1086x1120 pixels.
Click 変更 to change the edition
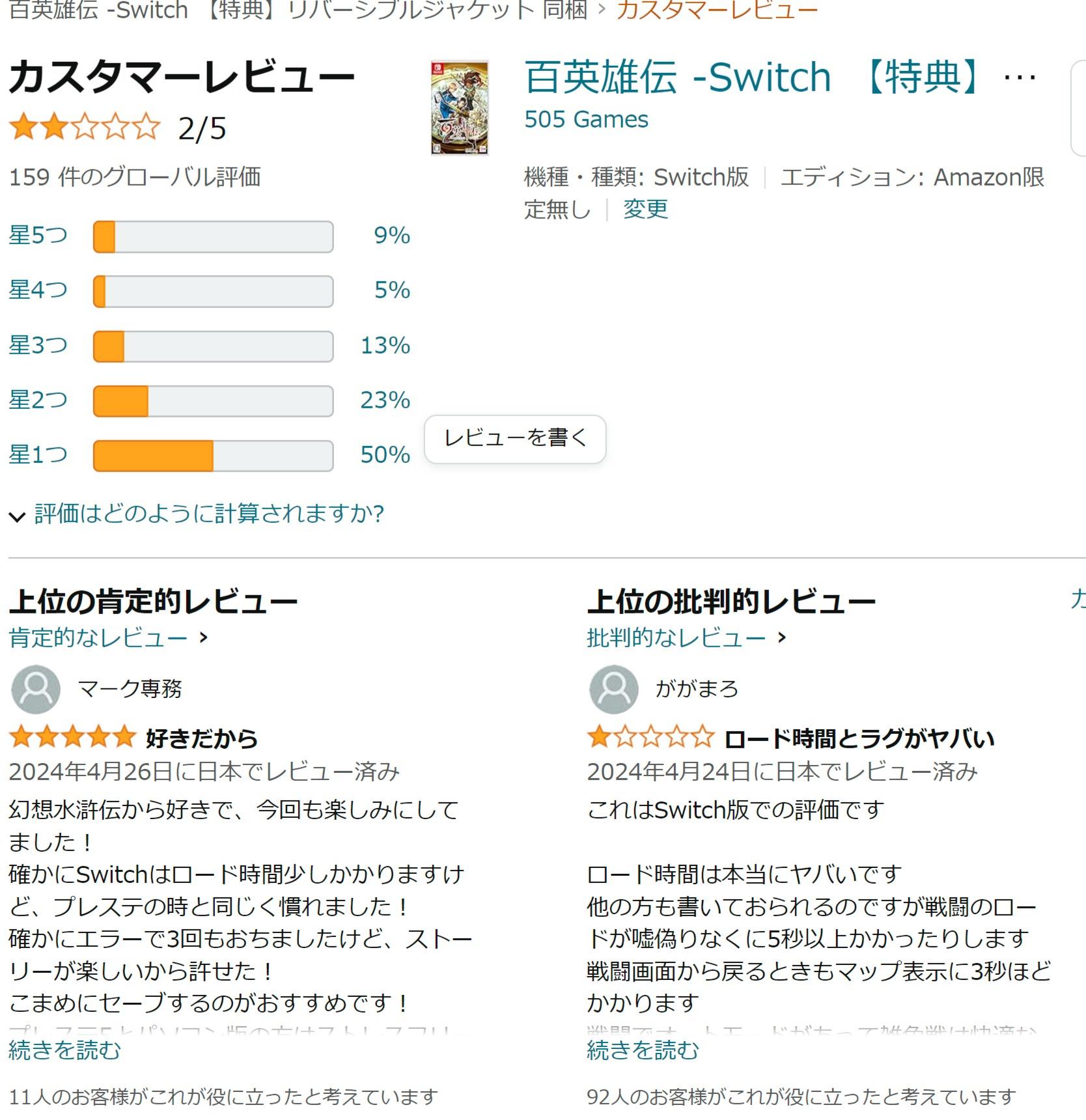(x=645, y=209)
